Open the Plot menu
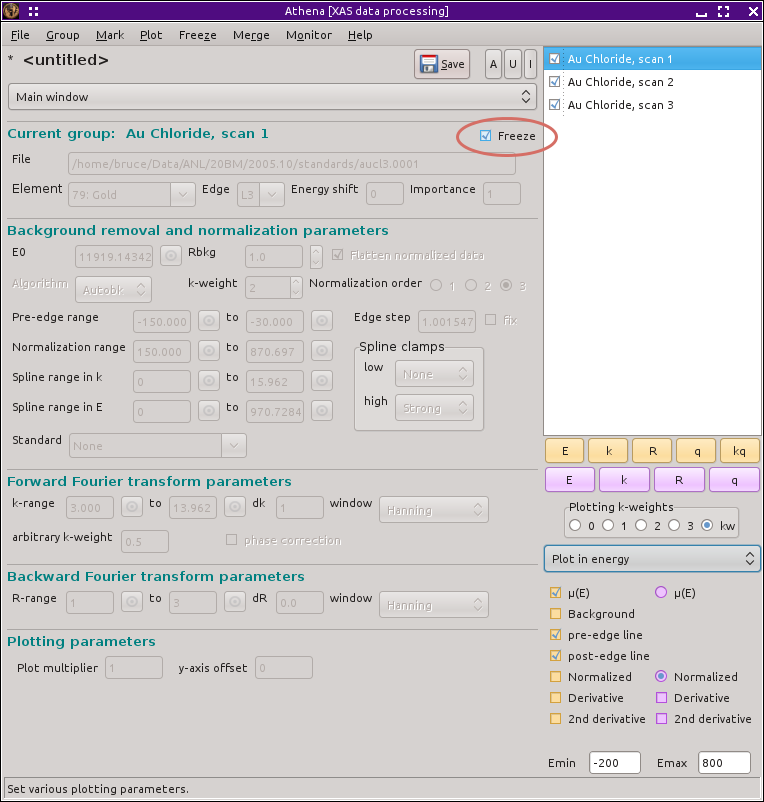Viewport: 764px width, 802px height. pos(151,35)
